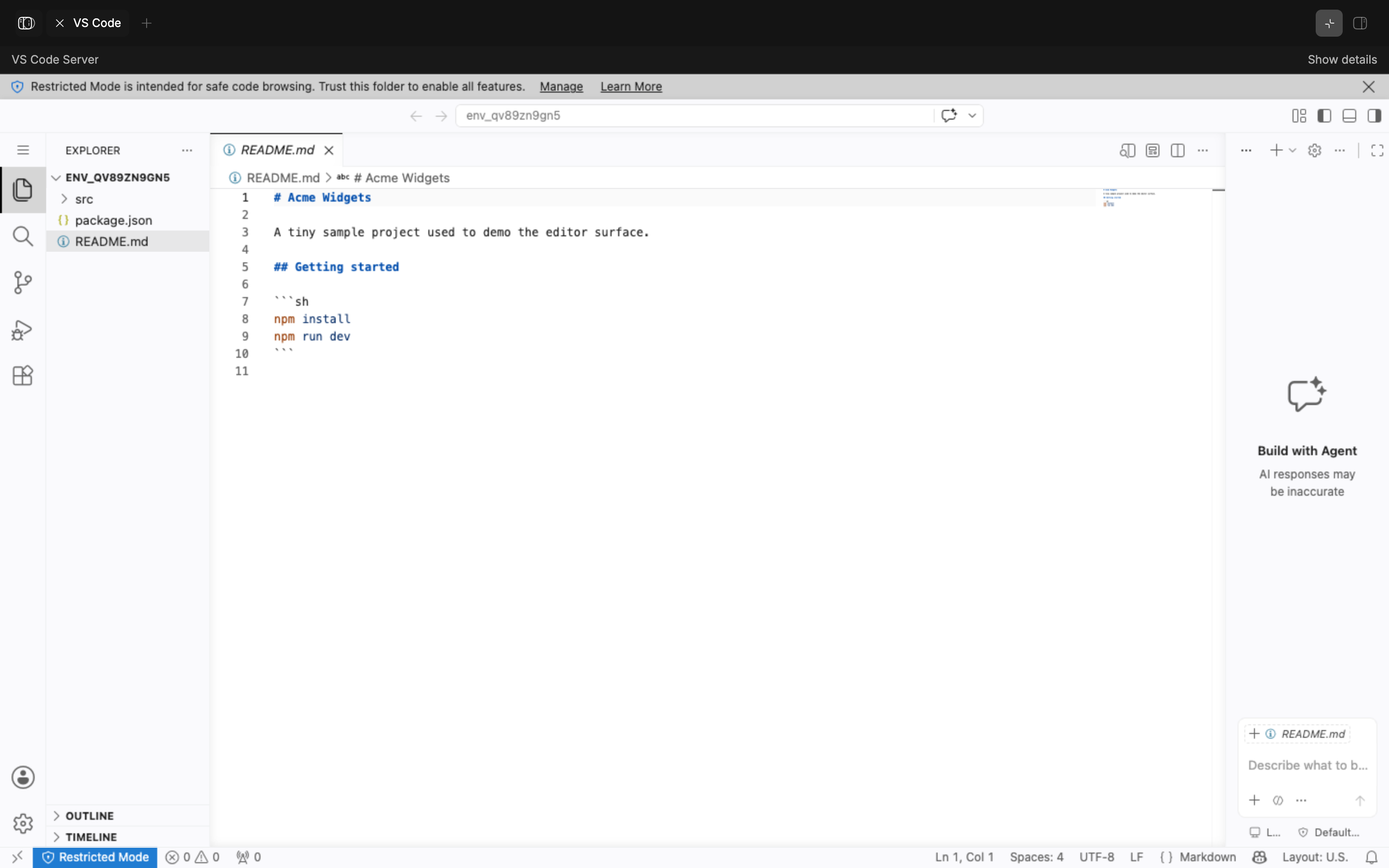Open new chat dropdown arrow
This screenshot has height=868, width=1389.
1293,150
